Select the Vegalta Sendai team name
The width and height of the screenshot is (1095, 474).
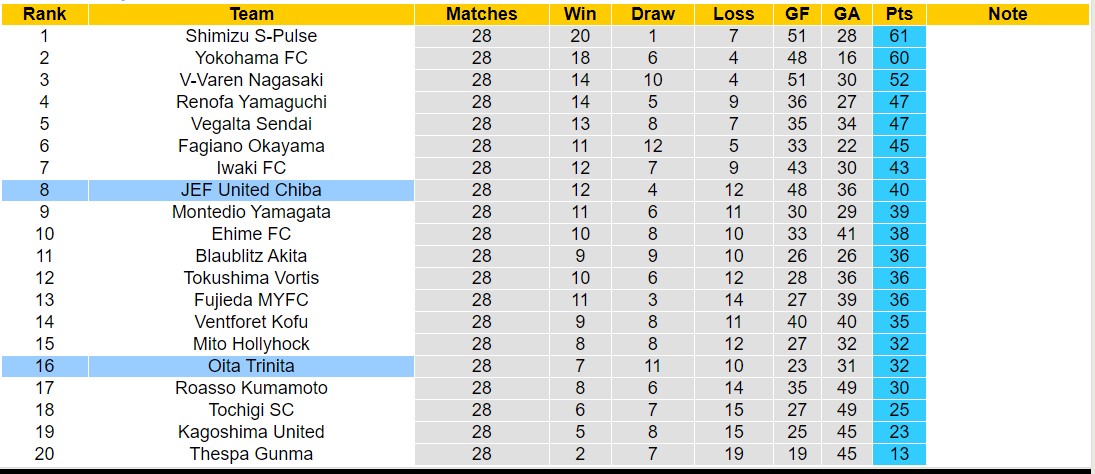[x=251, y=124]
